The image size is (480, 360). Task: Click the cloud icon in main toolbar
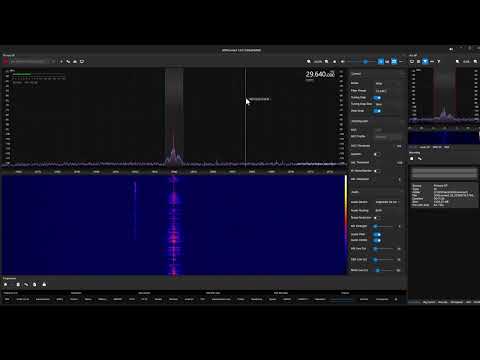(x=75, y=62)
